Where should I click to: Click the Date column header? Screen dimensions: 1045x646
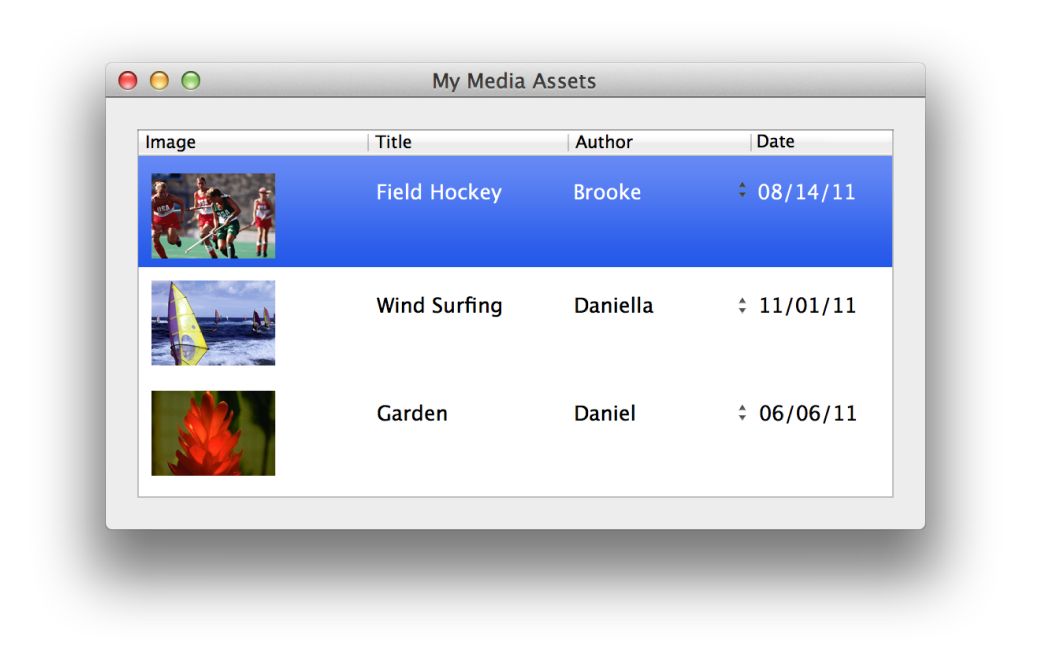click(x=820, y=142)
